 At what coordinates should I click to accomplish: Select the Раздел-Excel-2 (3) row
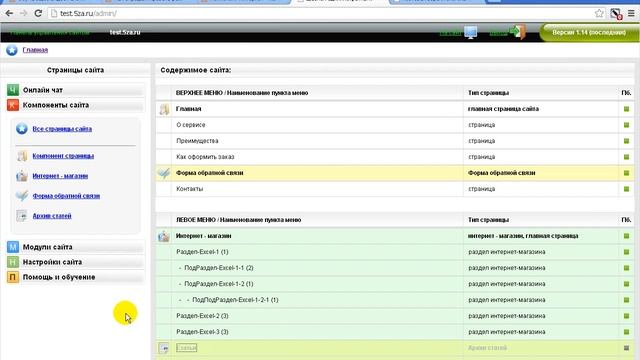[202, 316]
